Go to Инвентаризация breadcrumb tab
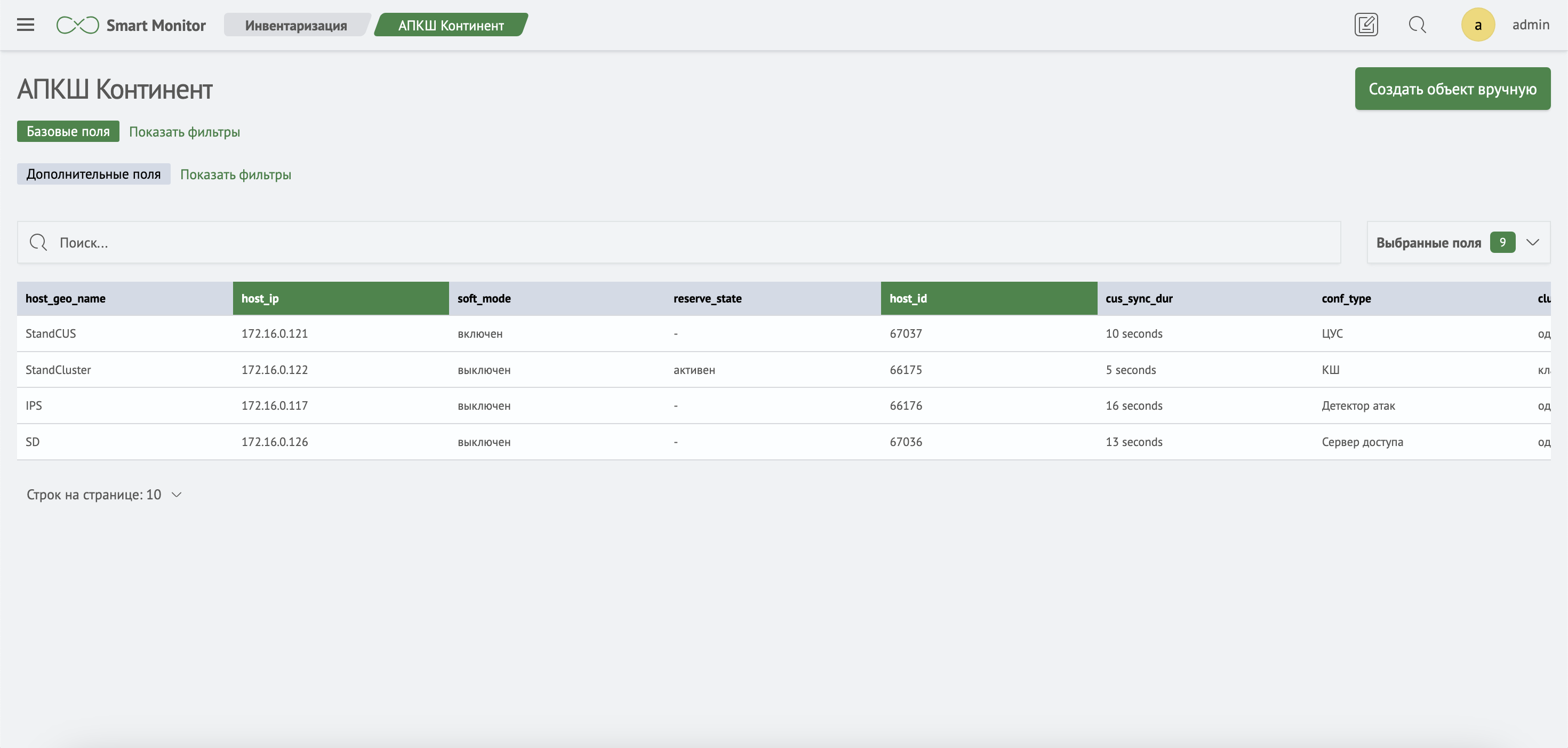The width and height of the screenshot is (1568, 748). [x=296, y=25]
